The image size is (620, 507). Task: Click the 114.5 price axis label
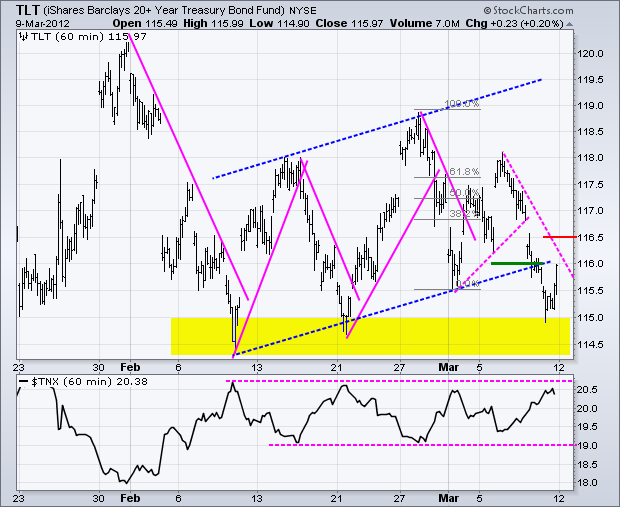(590, 344)
